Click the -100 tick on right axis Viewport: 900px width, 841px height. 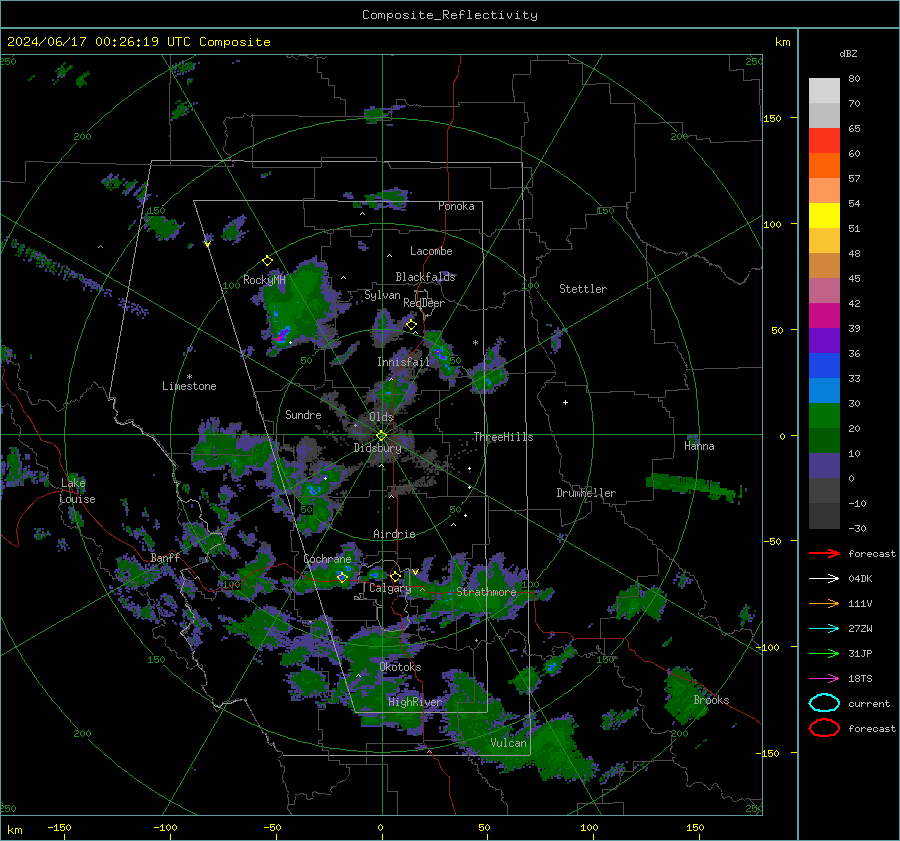(768, 647)
